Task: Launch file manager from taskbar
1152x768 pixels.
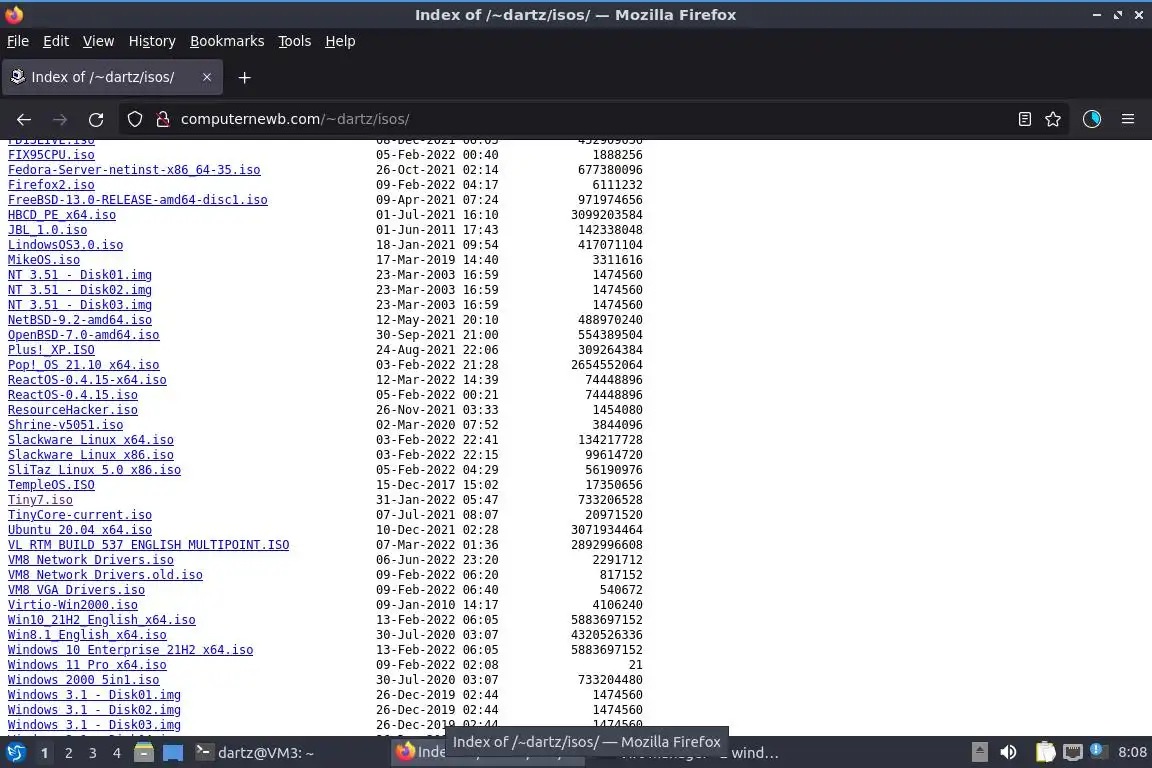Action: pos(144,753)
